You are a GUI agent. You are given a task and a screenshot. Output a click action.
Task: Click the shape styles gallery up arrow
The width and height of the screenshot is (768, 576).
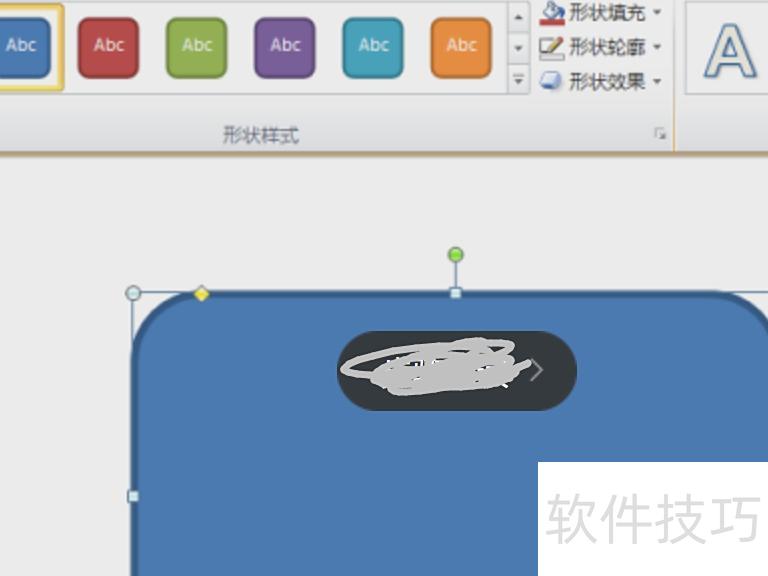518,18
